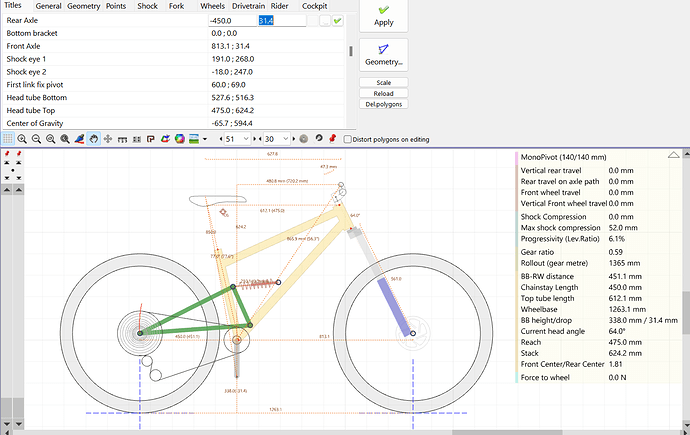The width and height of the screenshot is (690, 435).
Task: Click right arrow after the 51 box
Action: 255,139
